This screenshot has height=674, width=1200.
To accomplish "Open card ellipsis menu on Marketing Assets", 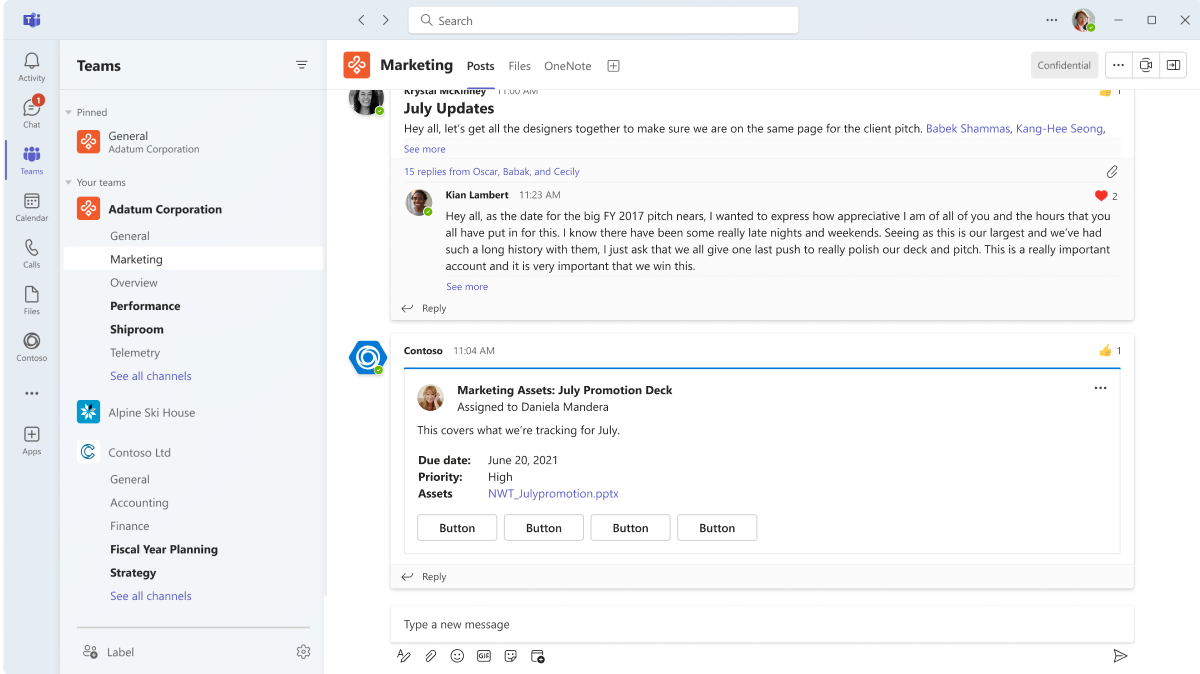I will (1101, 388).
